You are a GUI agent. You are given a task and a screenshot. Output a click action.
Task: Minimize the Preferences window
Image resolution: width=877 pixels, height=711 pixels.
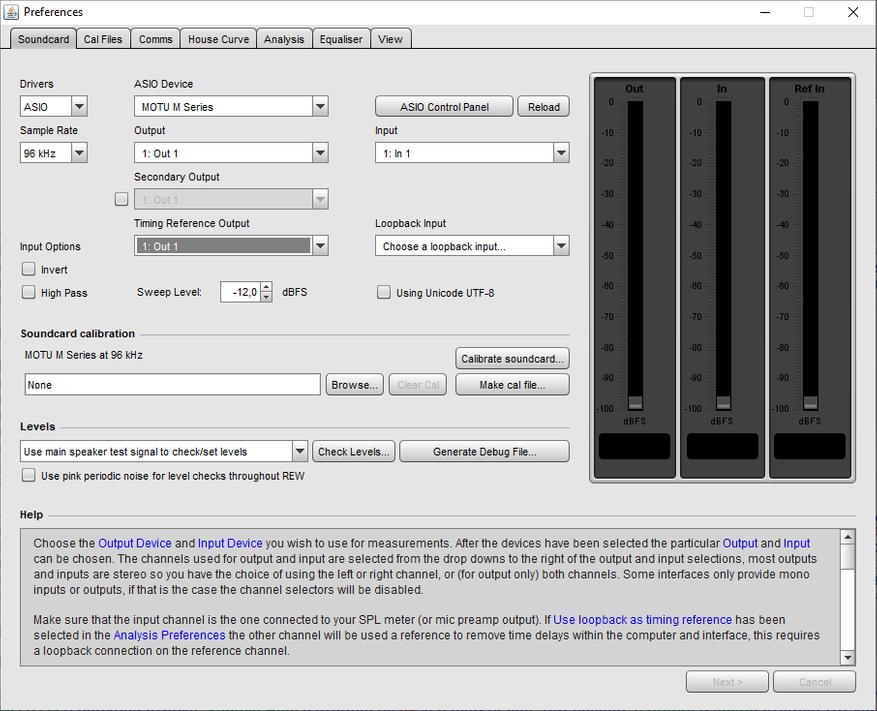765,12
